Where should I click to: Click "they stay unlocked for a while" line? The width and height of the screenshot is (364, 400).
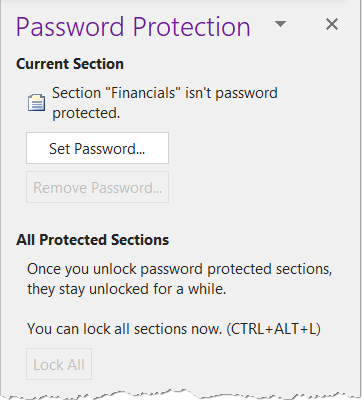click(126, 289)
